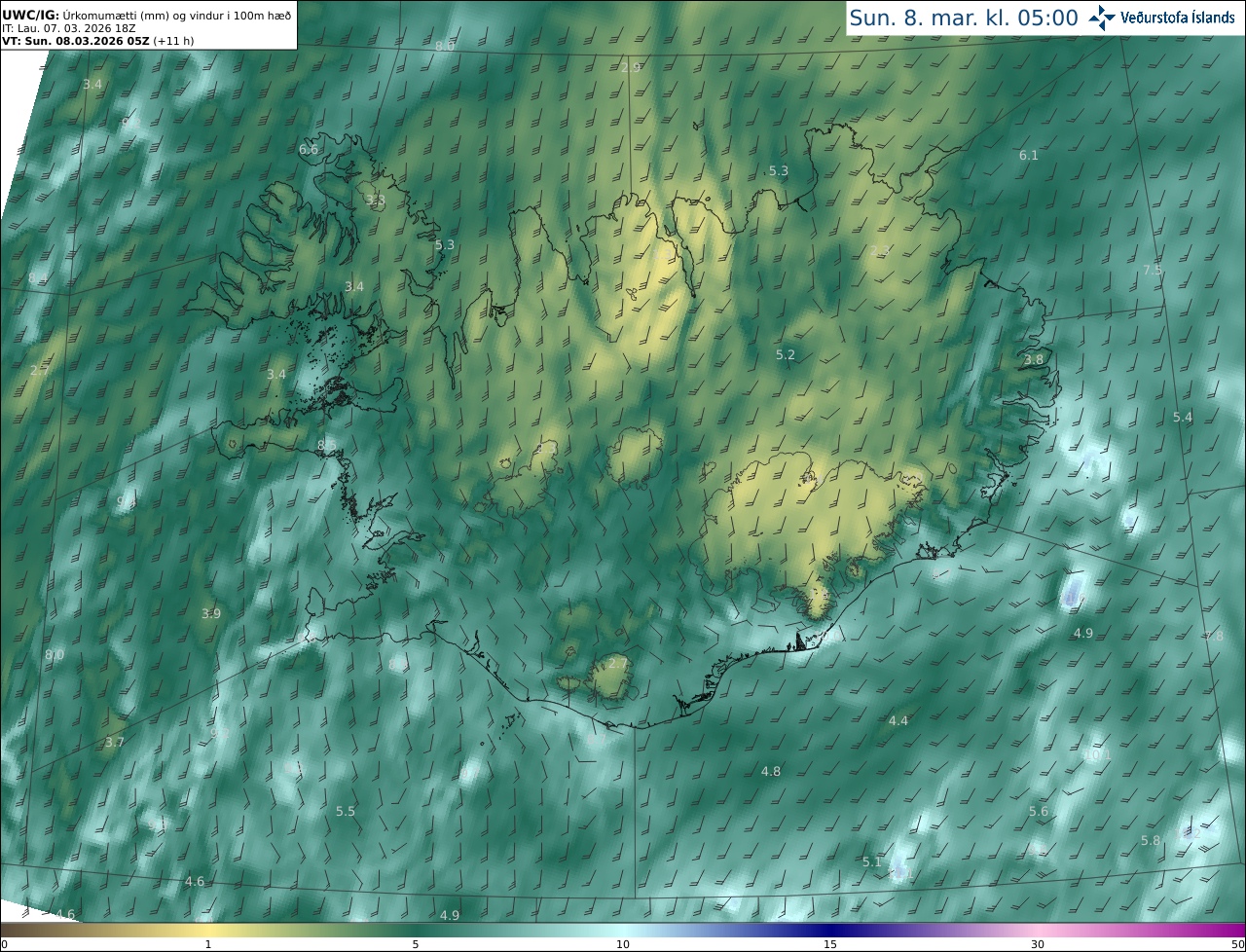This screenshot has width=1246, height=952.
Task: Click the map value '7.5'
Action: (x=1153, y=270)
